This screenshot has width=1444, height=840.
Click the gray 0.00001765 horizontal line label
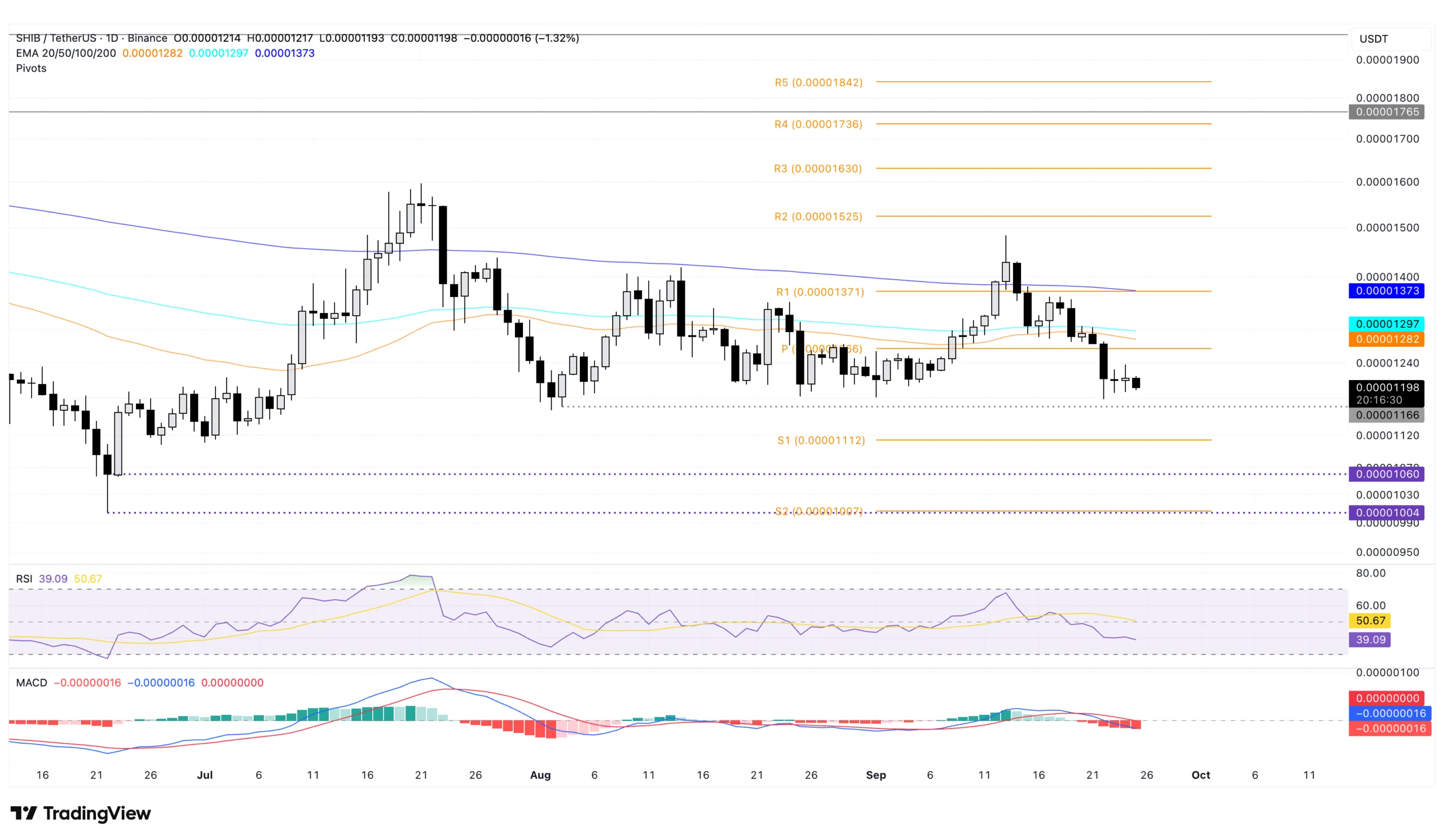[1386, 112]
